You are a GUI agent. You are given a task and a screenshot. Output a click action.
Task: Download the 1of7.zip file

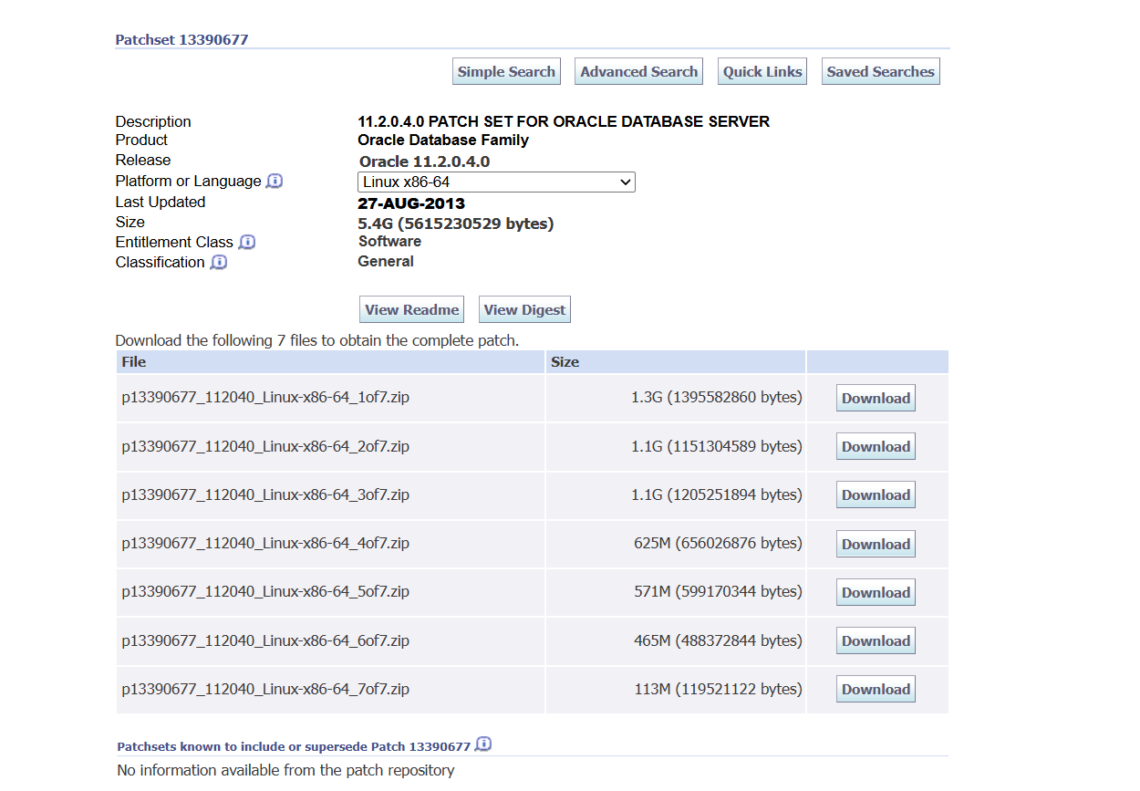click(x=875, y=398)
